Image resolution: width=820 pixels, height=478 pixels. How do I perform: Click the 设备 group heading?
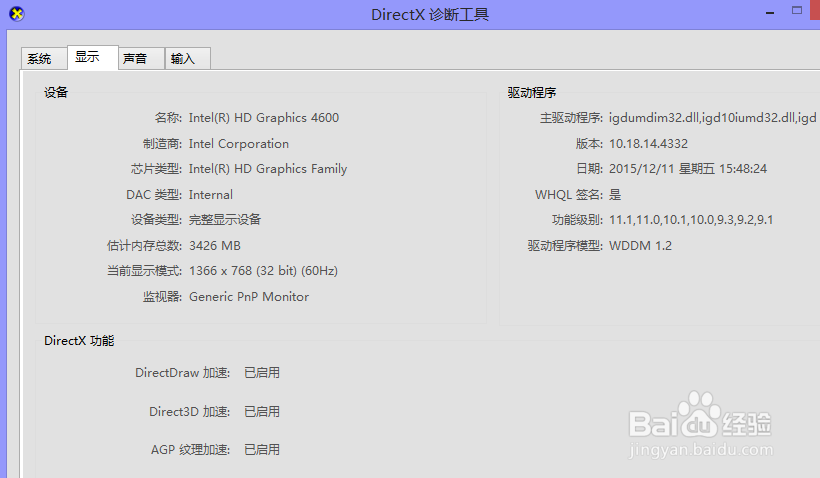[56, 93]
